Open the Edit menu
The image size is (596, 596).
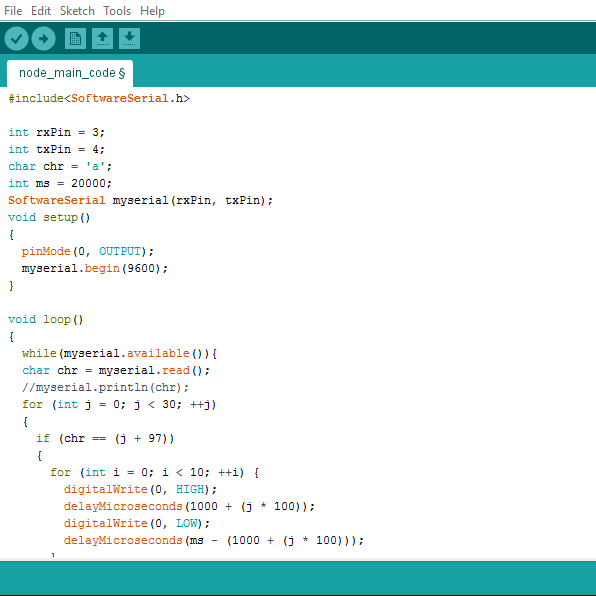pos(41,11)
